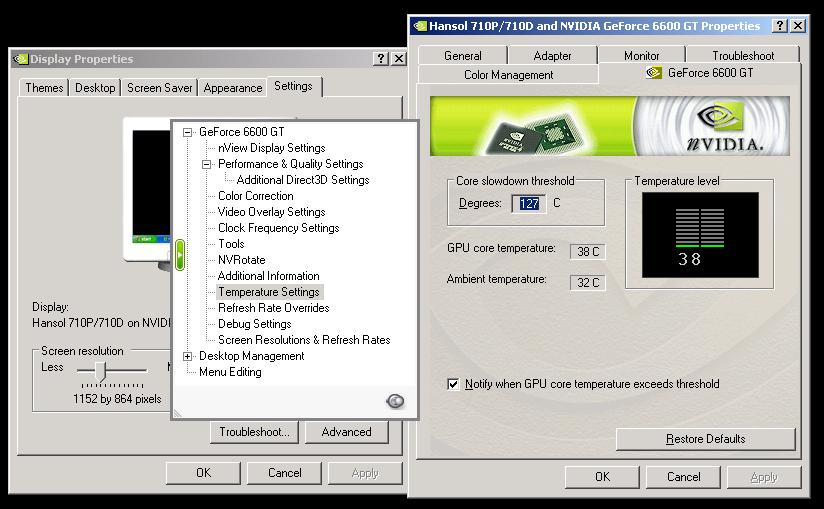Select Screen Resolutions & Refresh Rates

click(304, 340)
